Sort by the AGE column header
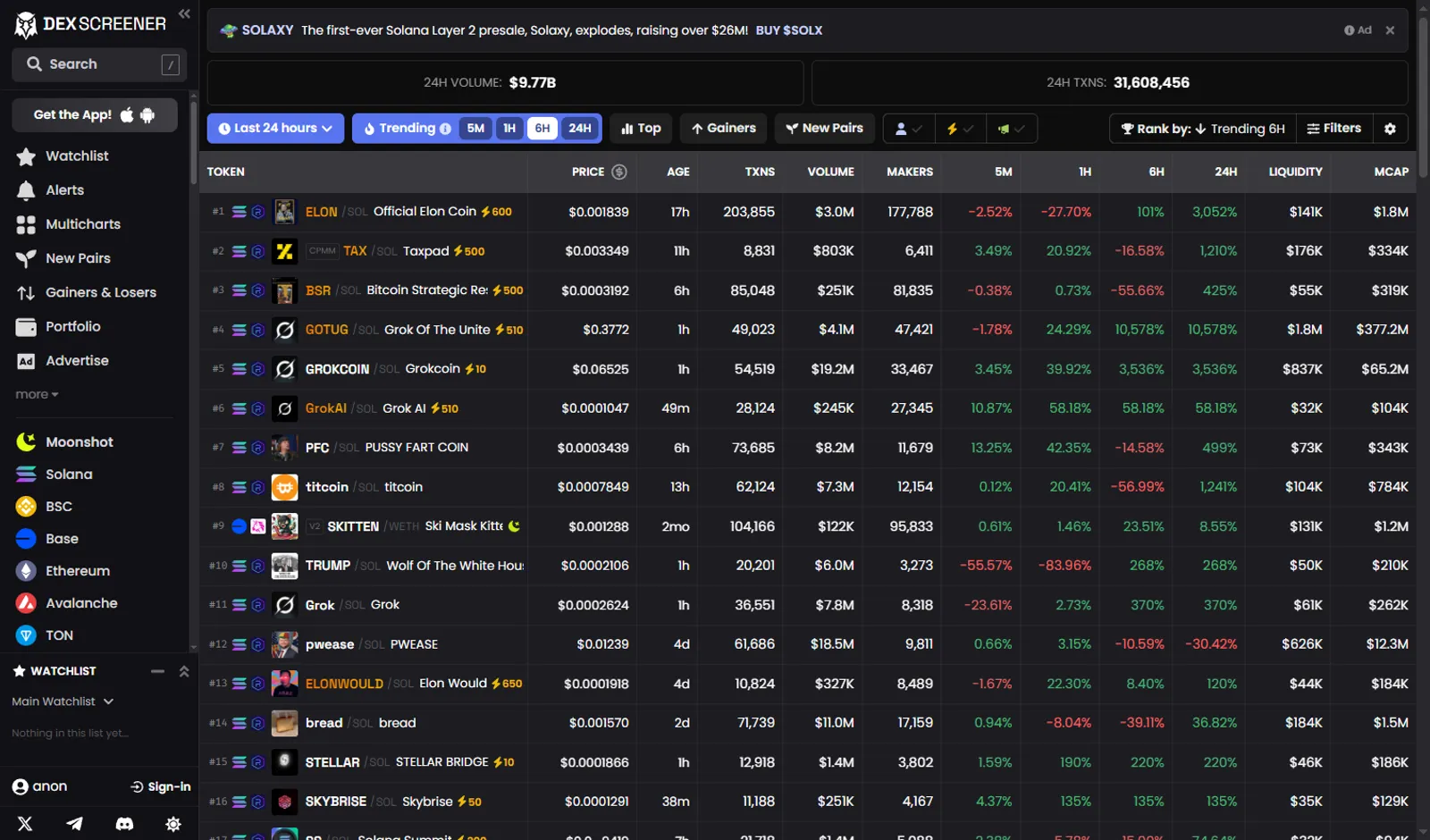 tap(678, 172)
